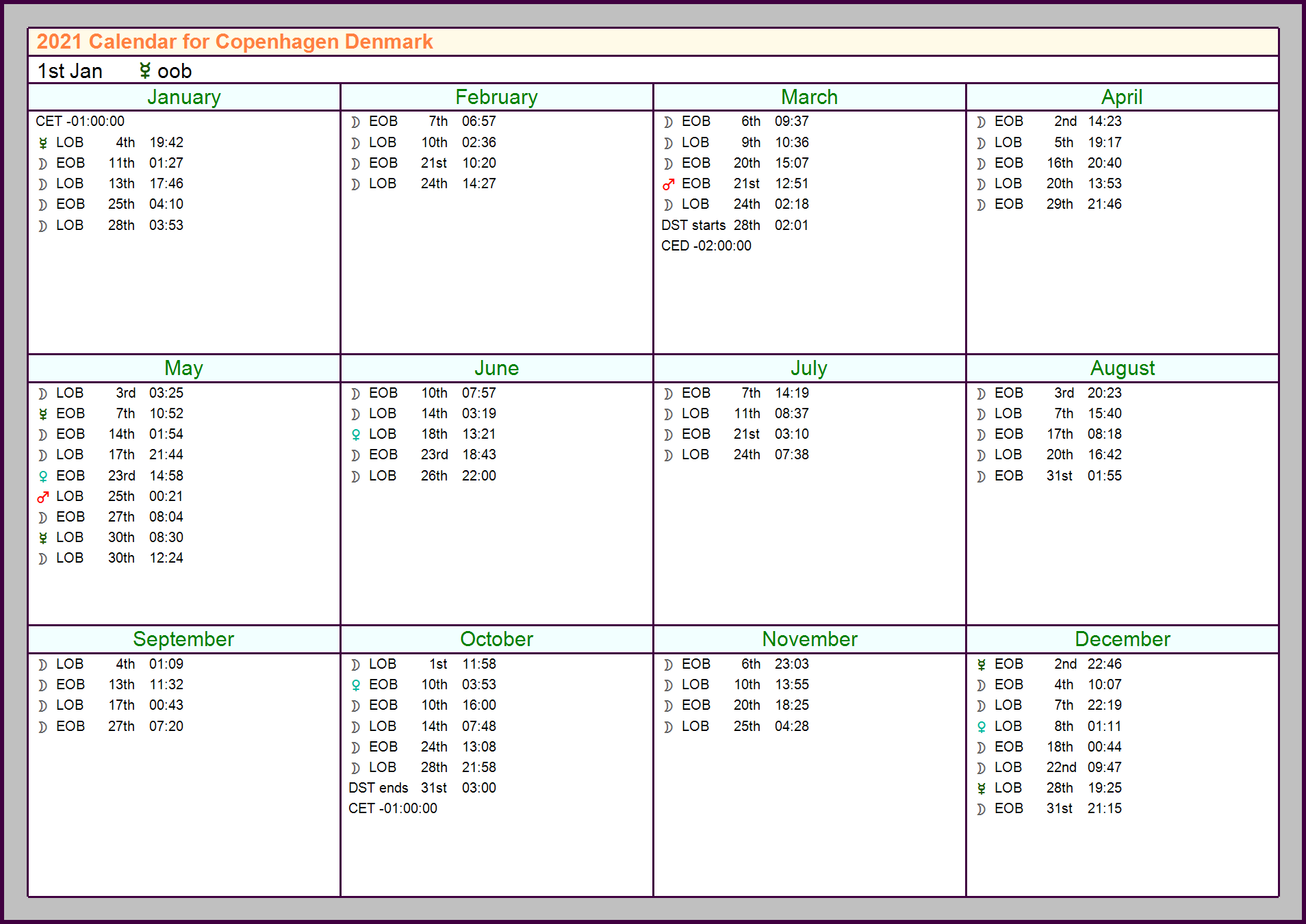The image size is (1306, 924).
Task: Click date '13th' in September
Action: click(121, 684)
